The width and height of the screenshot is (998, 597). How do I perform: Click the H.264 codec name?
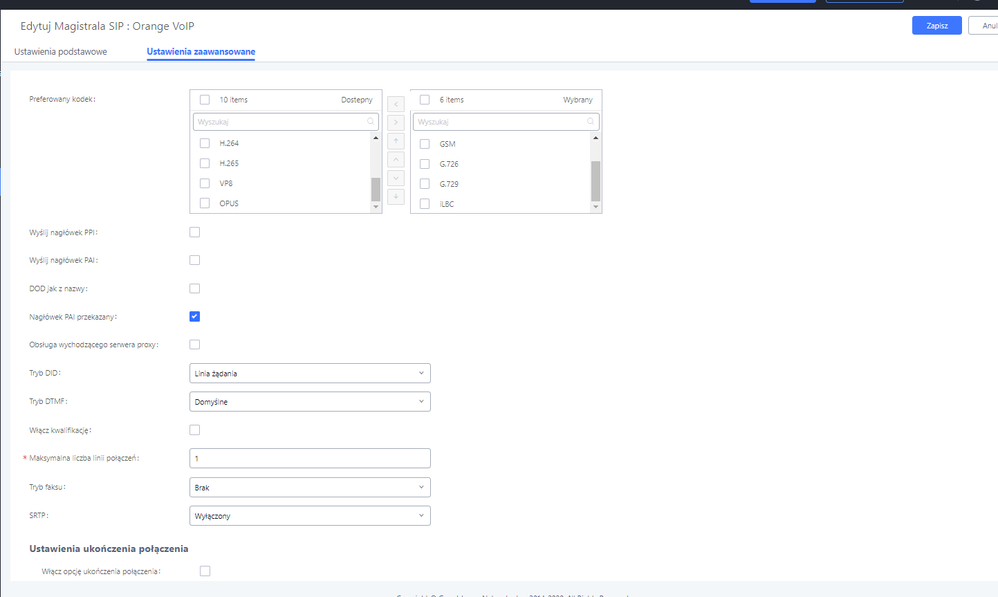click(x=229, y=143)
